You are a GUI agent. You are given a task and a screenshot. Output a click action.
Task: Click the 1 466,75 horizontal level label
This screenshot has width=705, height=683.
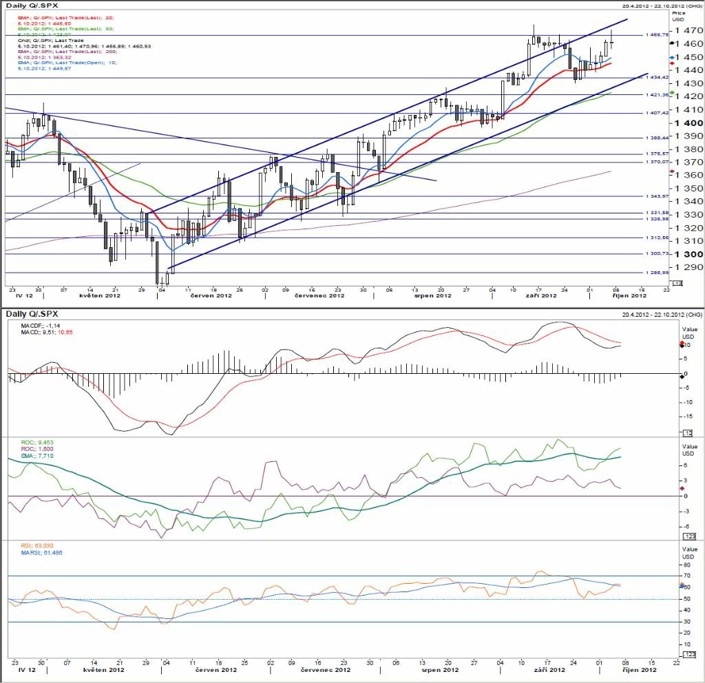pos(657,34)
